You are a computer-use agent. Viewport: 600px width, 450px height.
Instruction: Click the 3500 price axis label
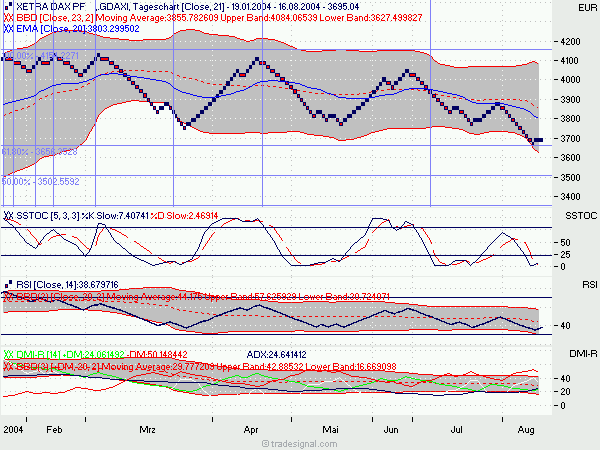point(570,178)
